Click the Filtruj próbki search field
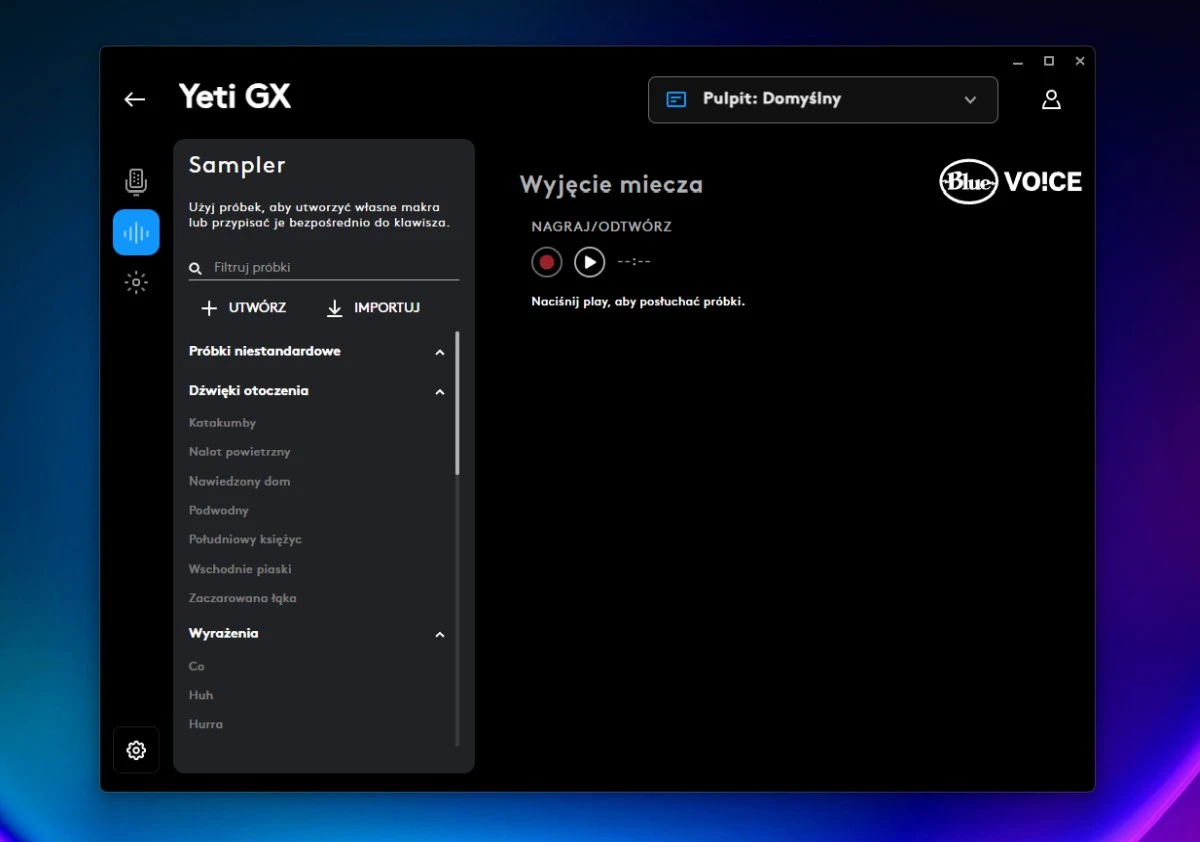 pyautogui.click(x=330, y=268)
